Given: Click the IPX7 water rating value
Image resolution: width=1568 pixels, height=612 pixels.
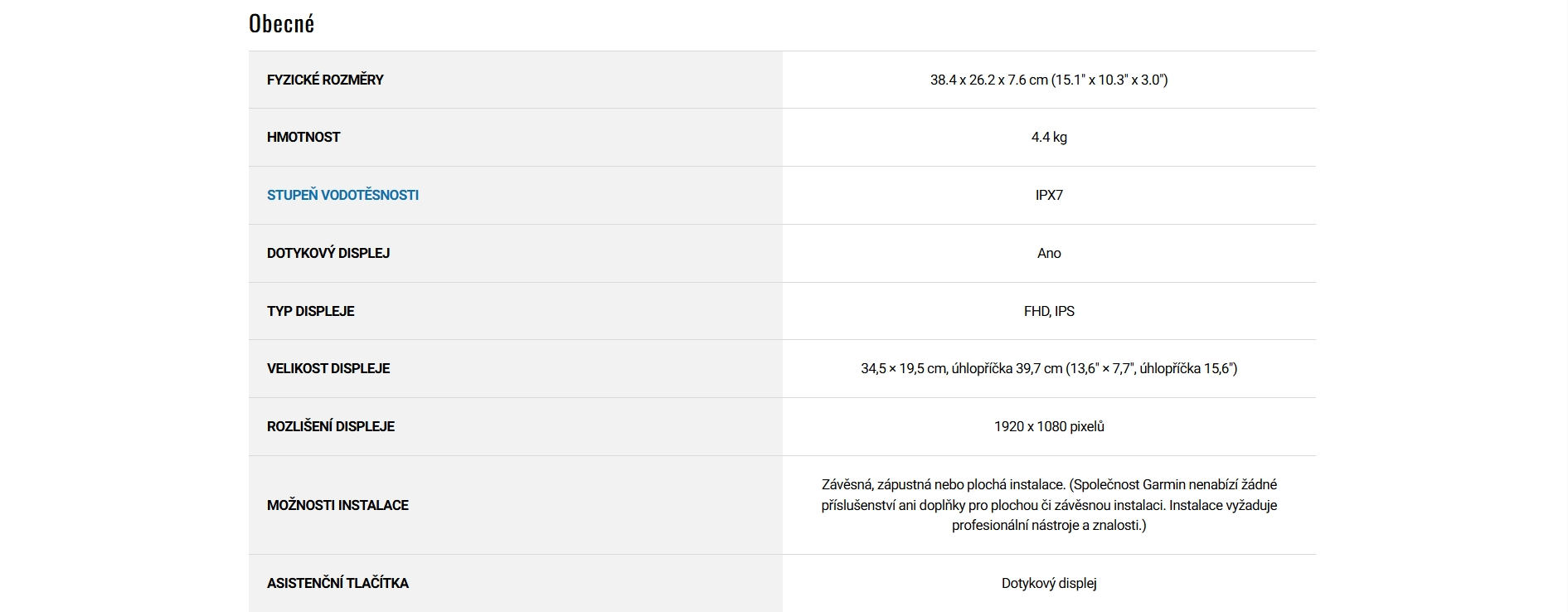Looking at the screenshot, I should (1049, 195).
